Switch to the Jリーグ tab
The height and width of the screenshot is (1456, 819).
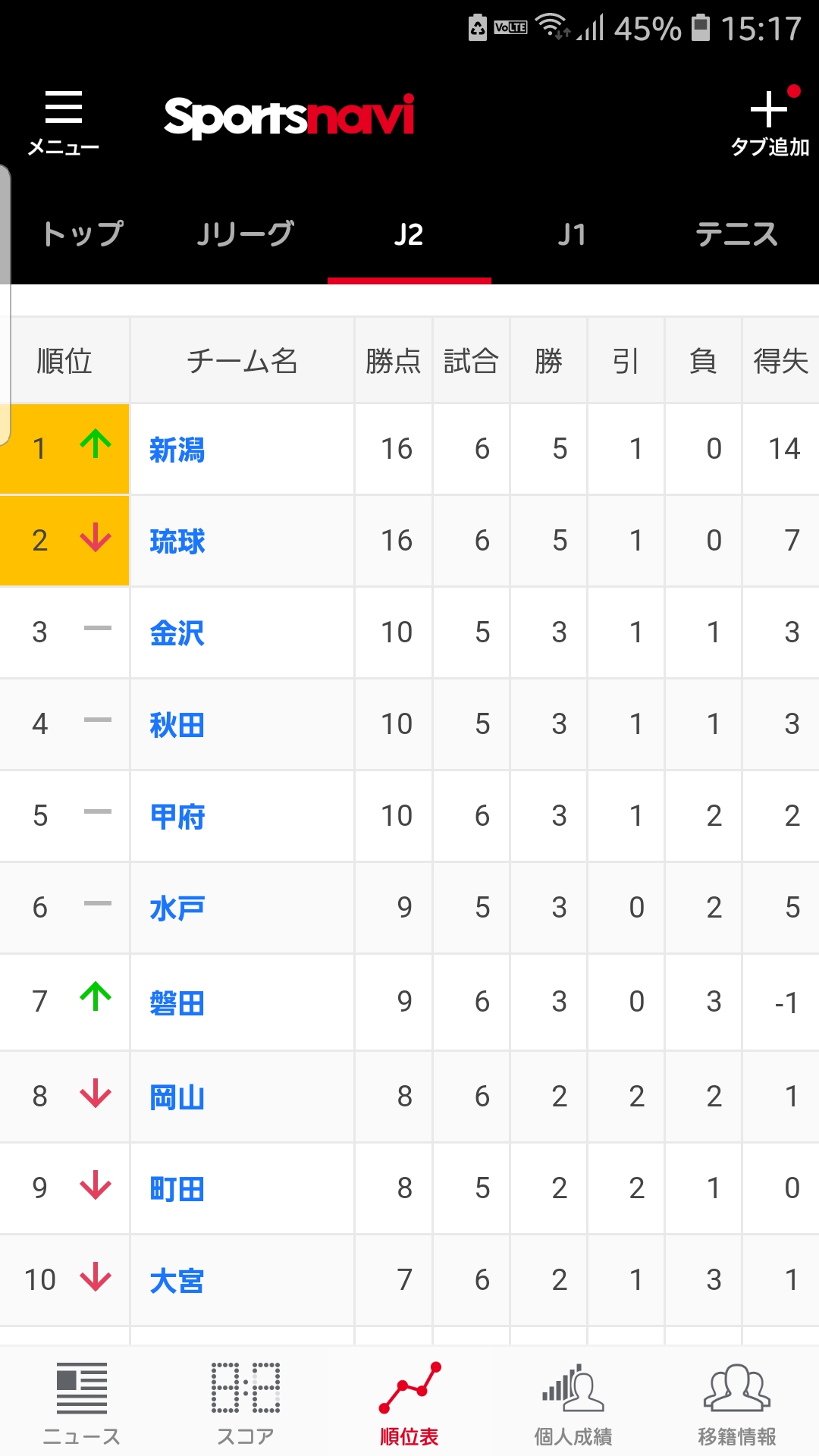[245, 234]
